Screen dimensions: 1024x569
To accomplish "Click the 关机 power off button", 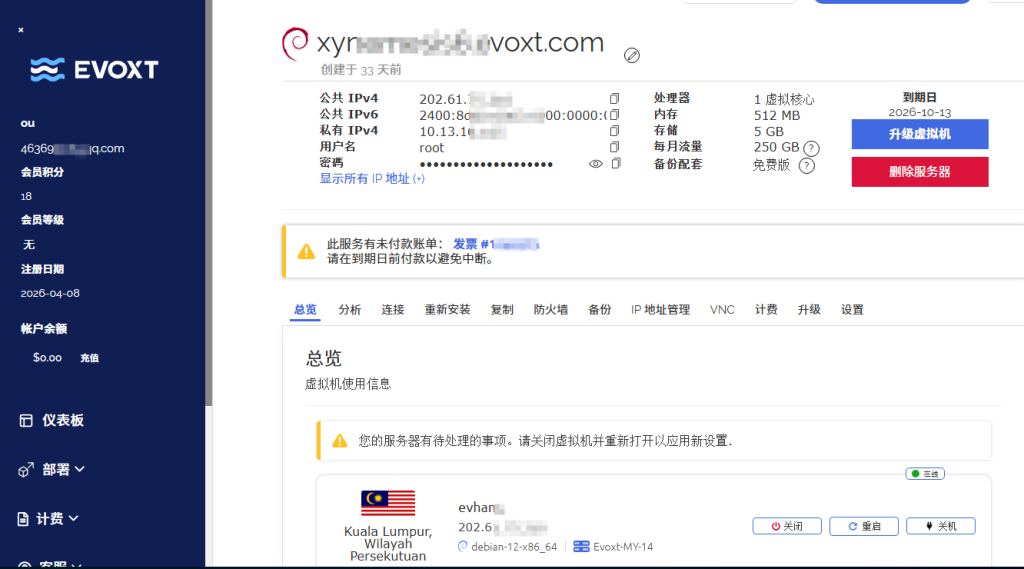I will coord(941,526).
